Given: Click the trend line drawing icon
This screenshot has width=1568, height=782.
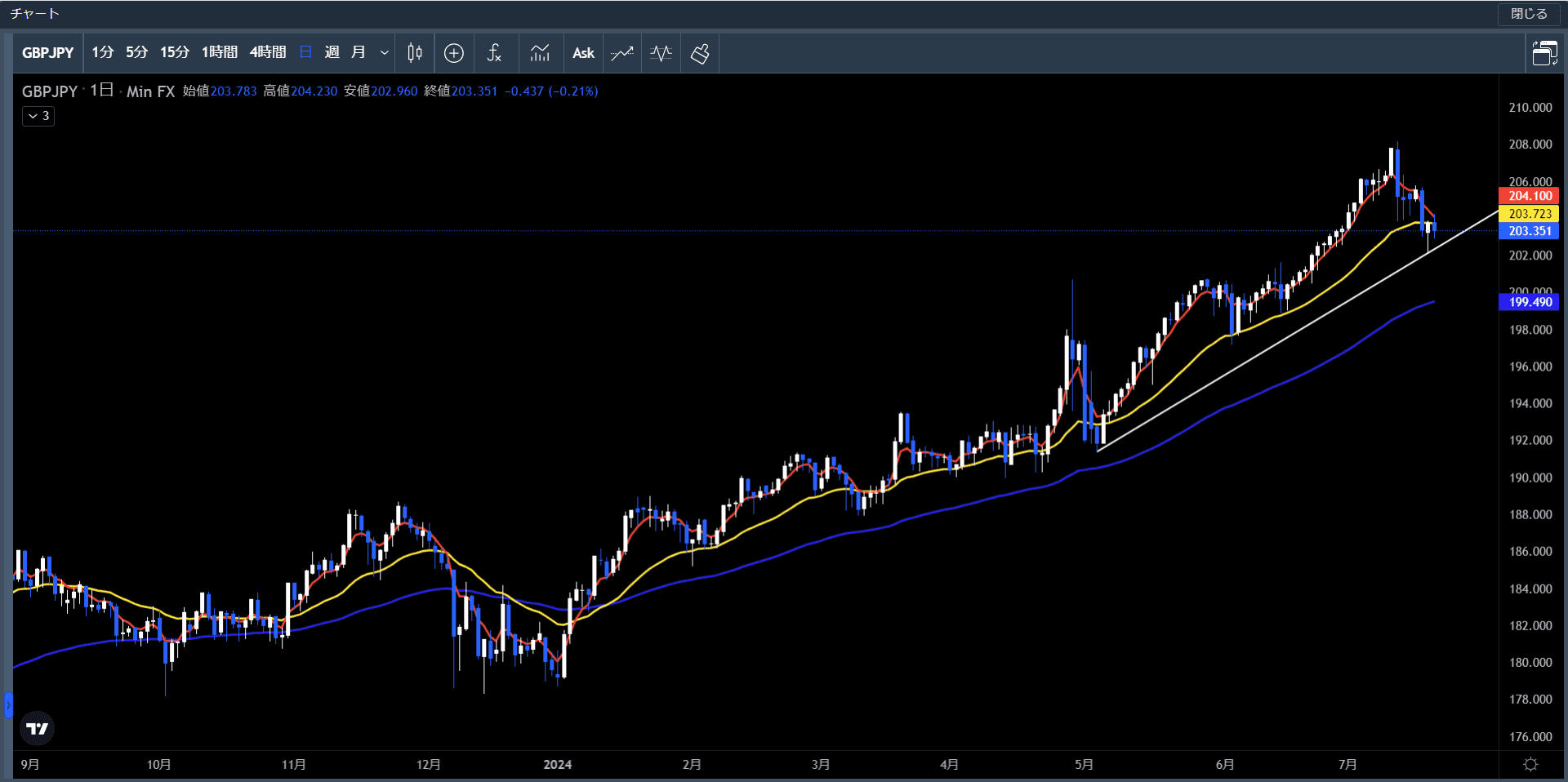Looking at the screenshot, I should (622, 53).
